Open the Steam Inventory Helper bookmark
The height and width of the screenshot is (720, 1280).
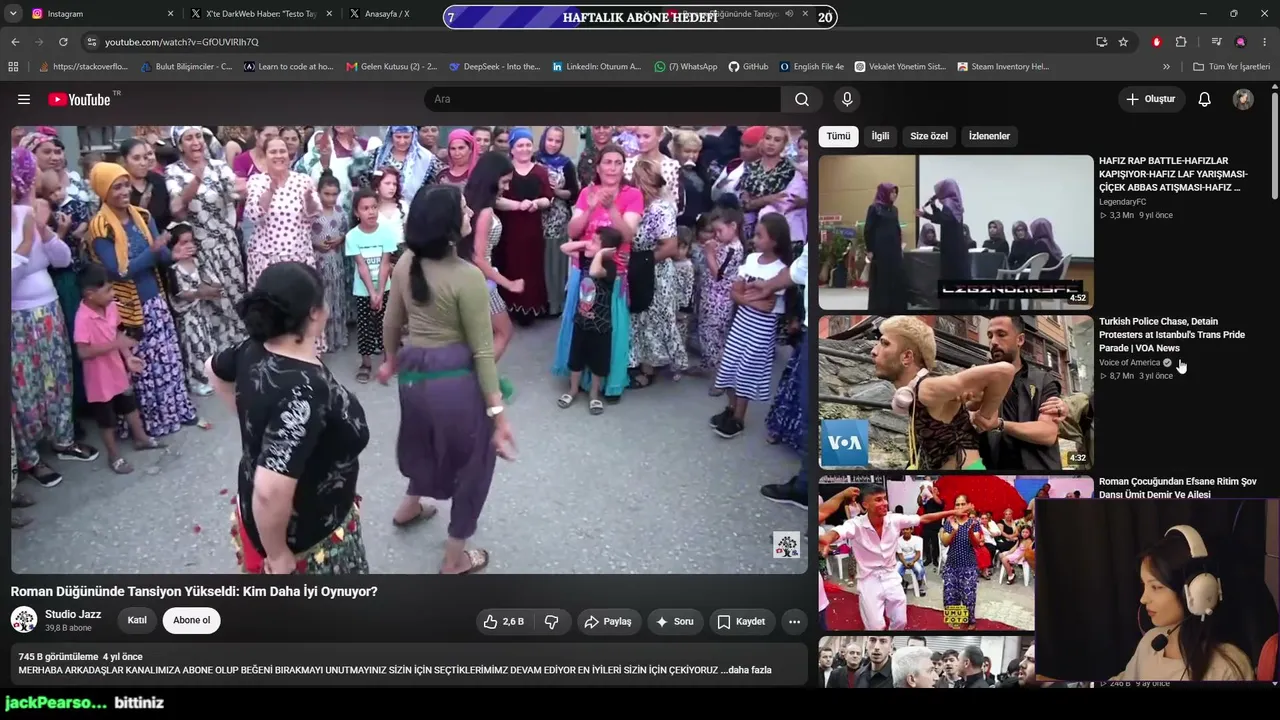click(1003, 67)
